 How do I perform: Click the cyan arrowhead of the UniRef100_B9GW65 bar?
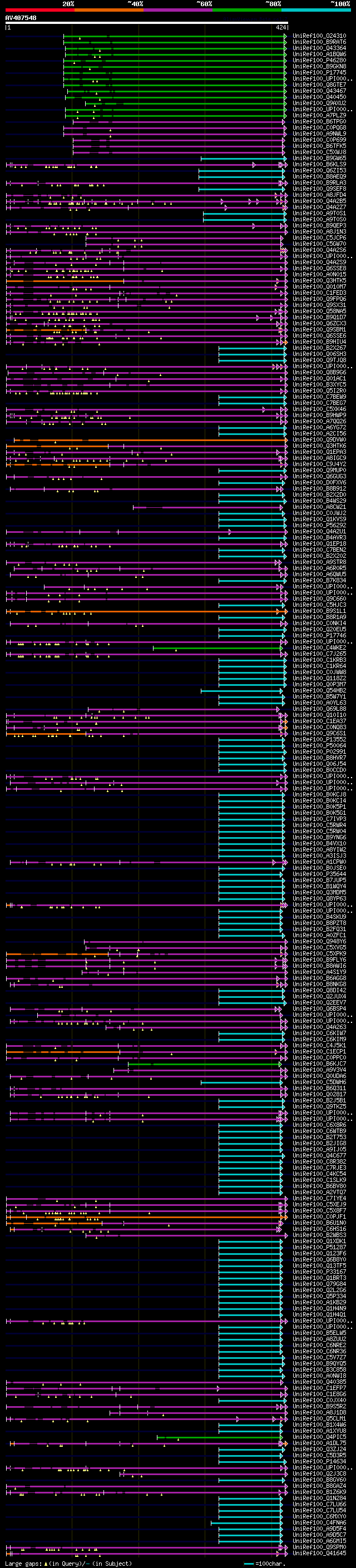pyautogui.click(x=285, y=159)
